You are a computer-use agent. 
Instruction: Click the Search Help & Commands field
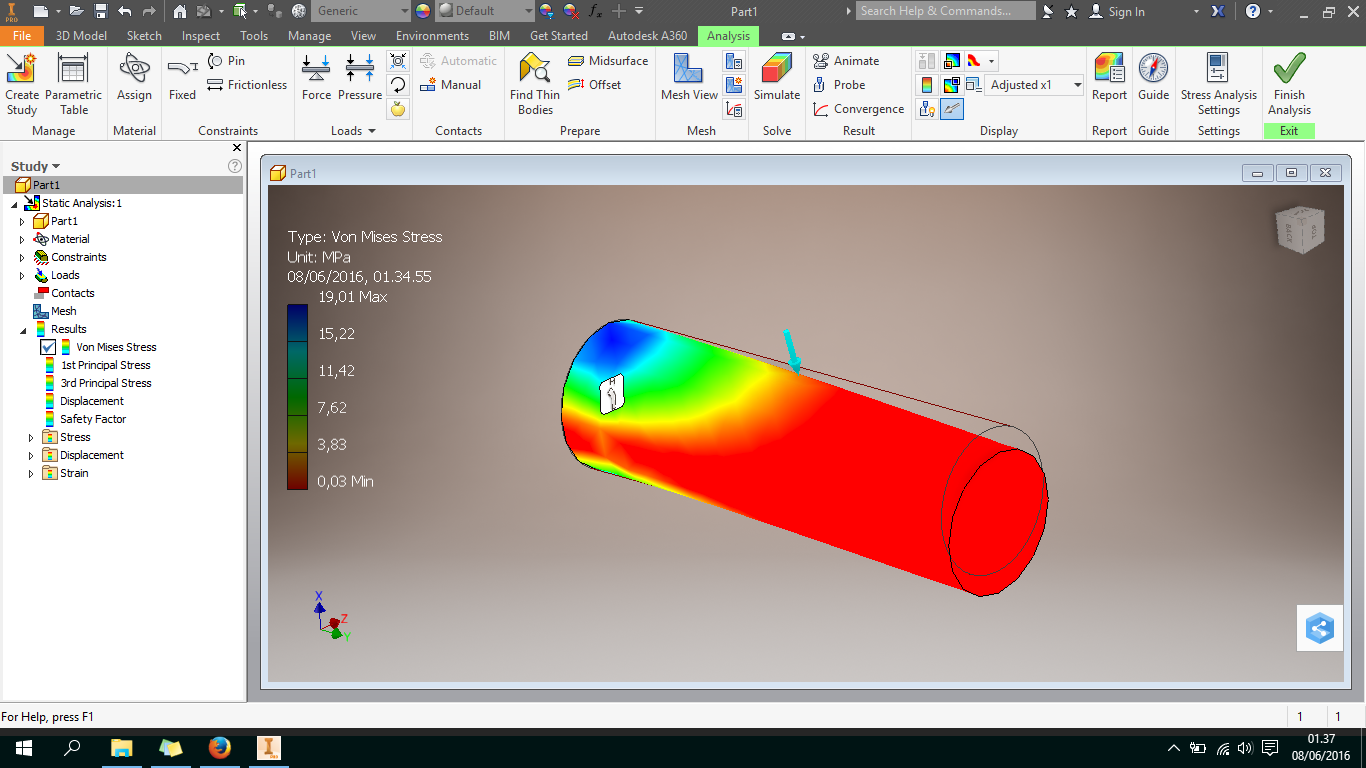point(945,11)
